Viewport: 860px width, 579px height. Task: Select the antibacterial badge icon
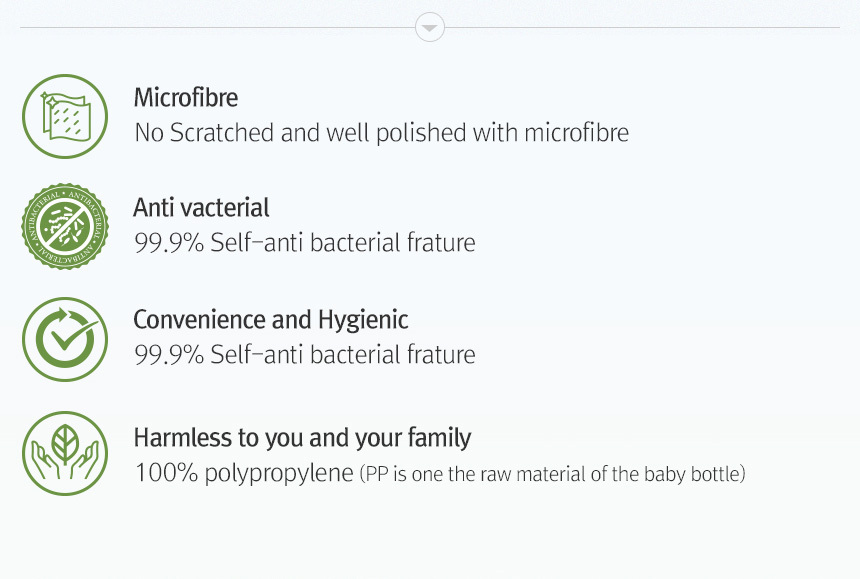coord(65,227)
